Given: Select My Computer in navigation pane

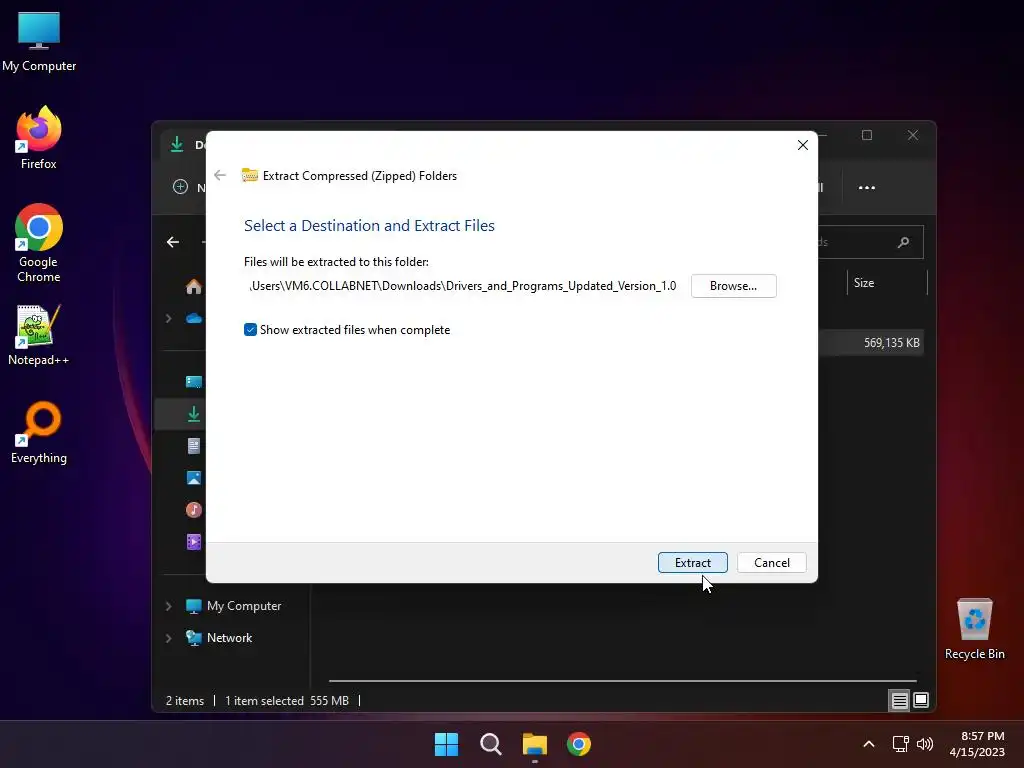Looking at the screenshot, I should [244, 606].
